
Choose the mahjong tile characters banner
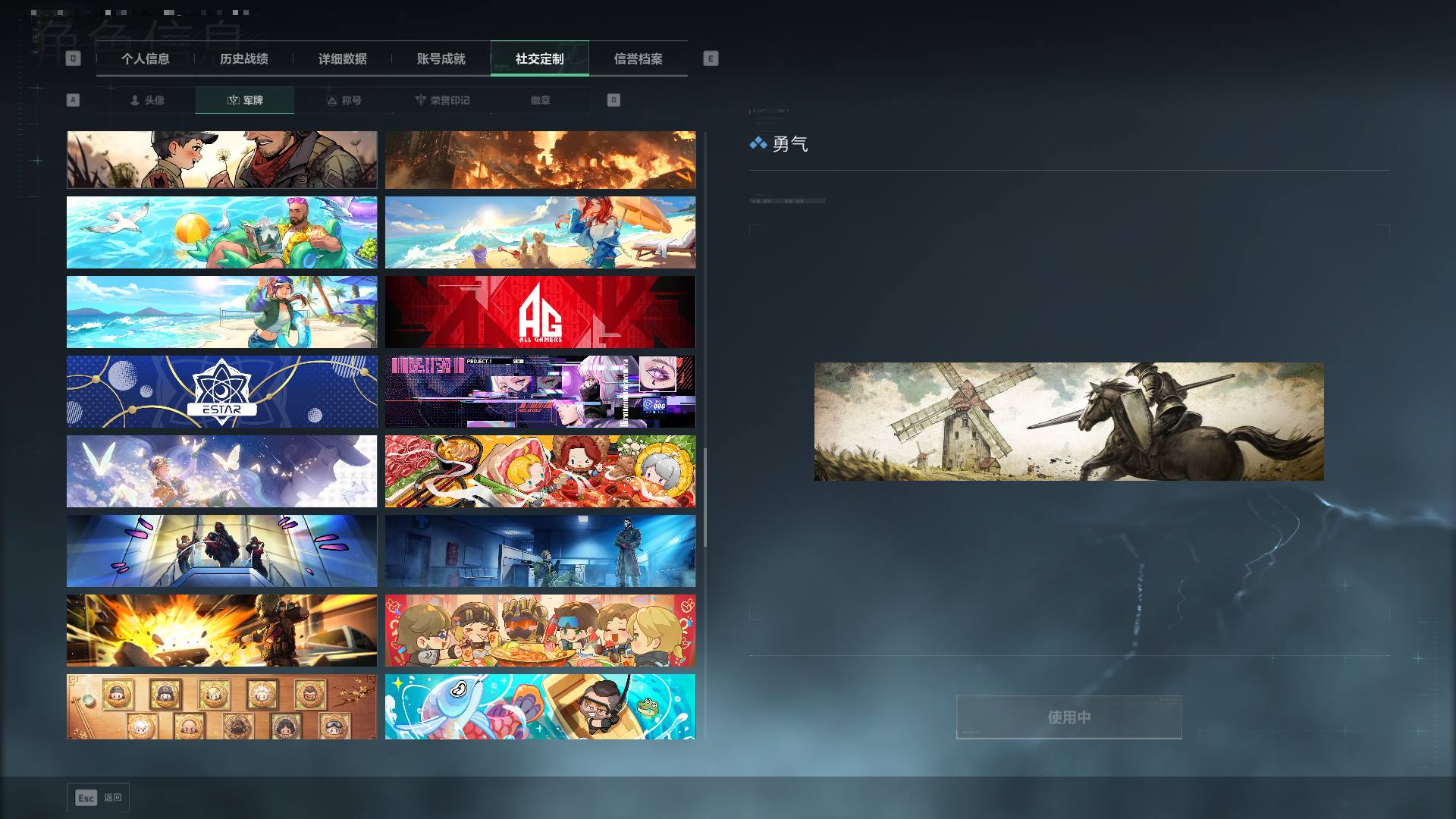(x=221, y=707)
